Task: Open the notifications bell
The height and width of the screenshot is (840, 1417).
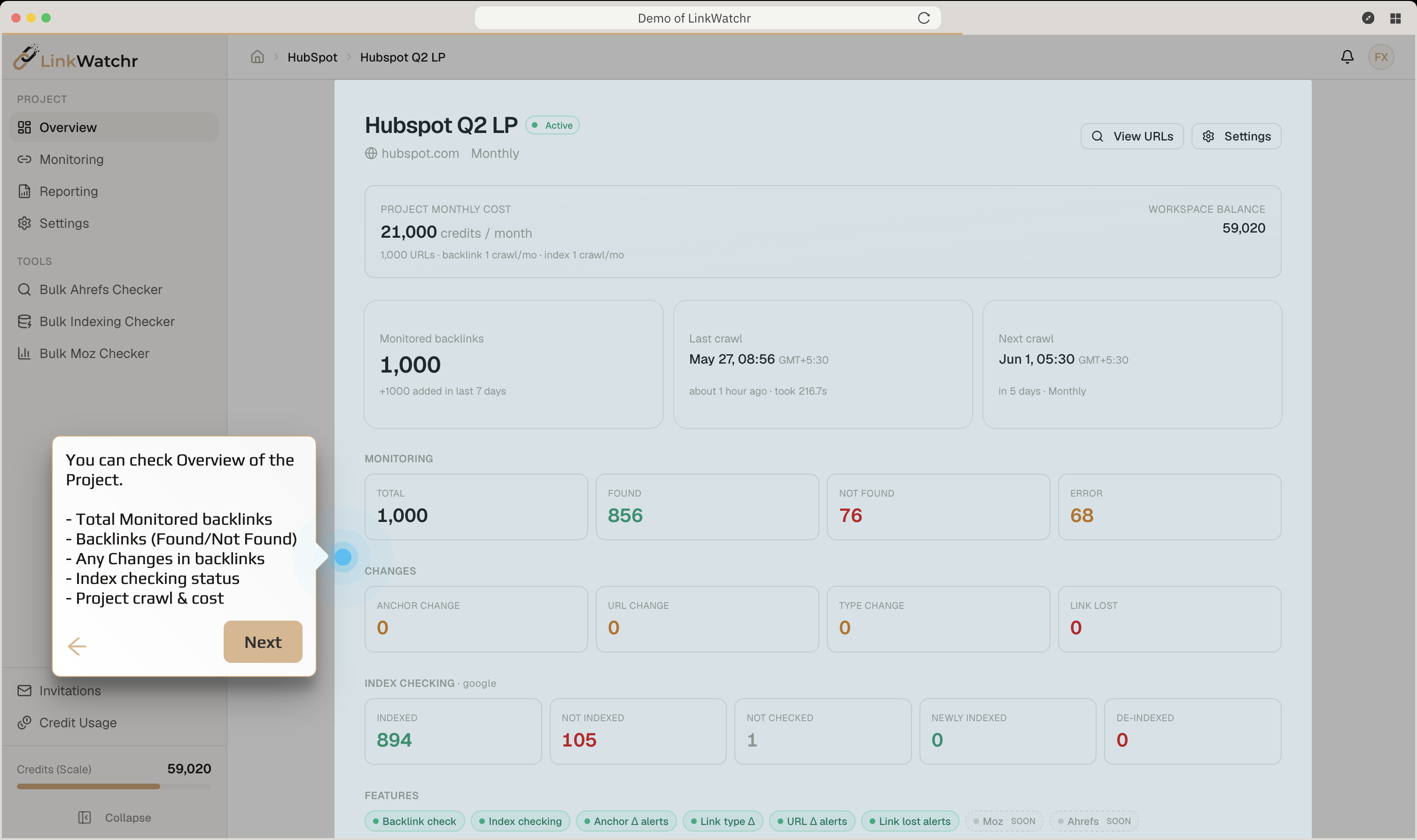Action: click(1347, 57)
